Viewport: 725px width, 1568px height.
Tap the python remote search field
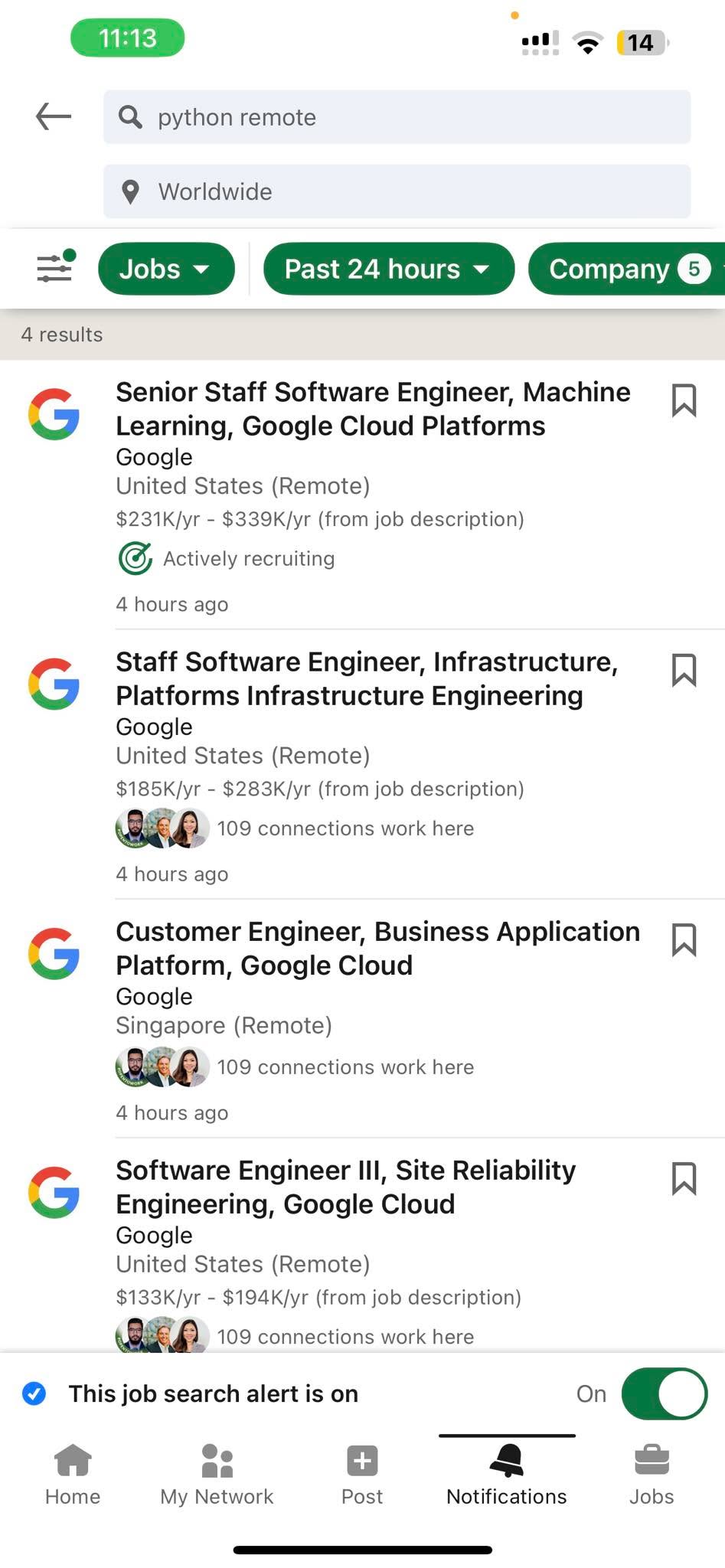pyautogui.click(x=397, y=117)
